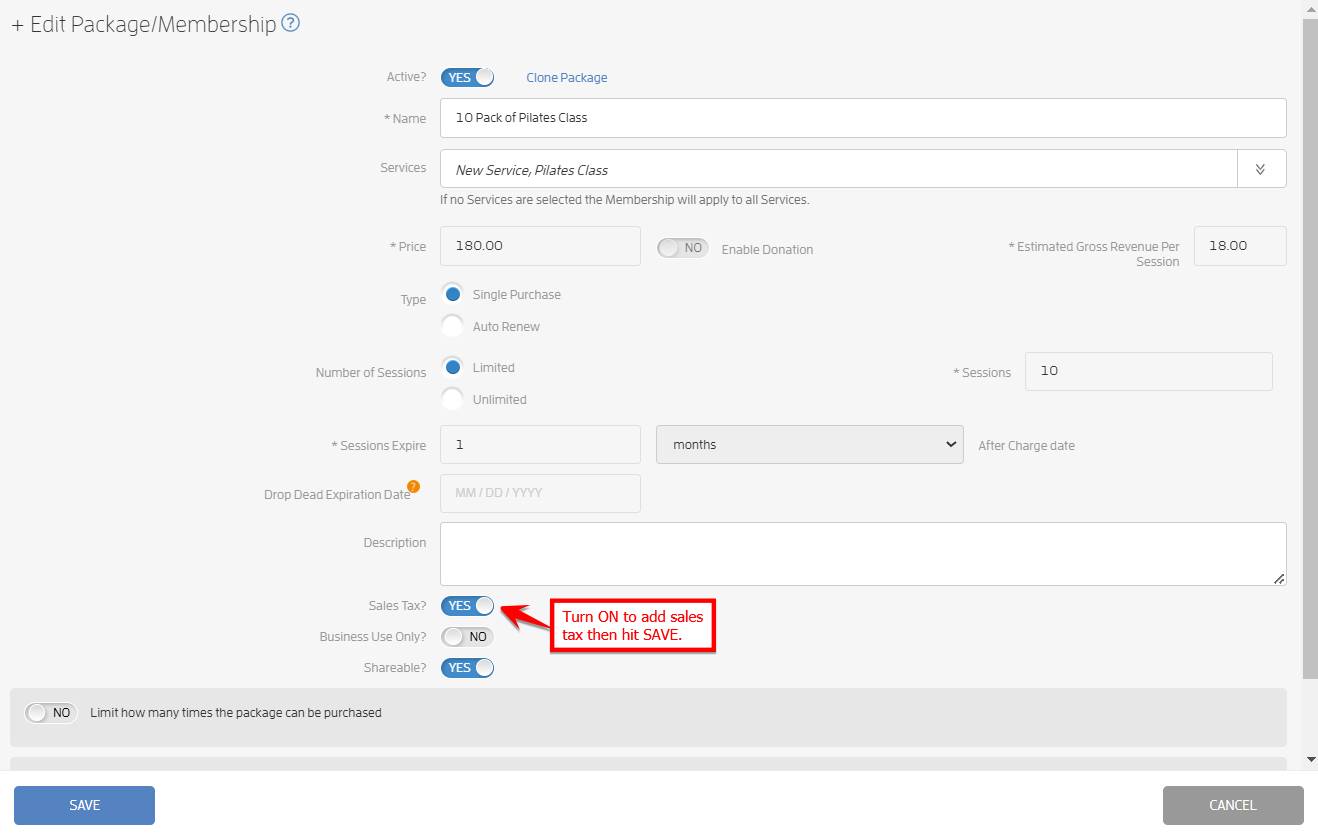Toggle the Sales Tax switch
This screenshot has width=1318, height=836.
point(468,605)
